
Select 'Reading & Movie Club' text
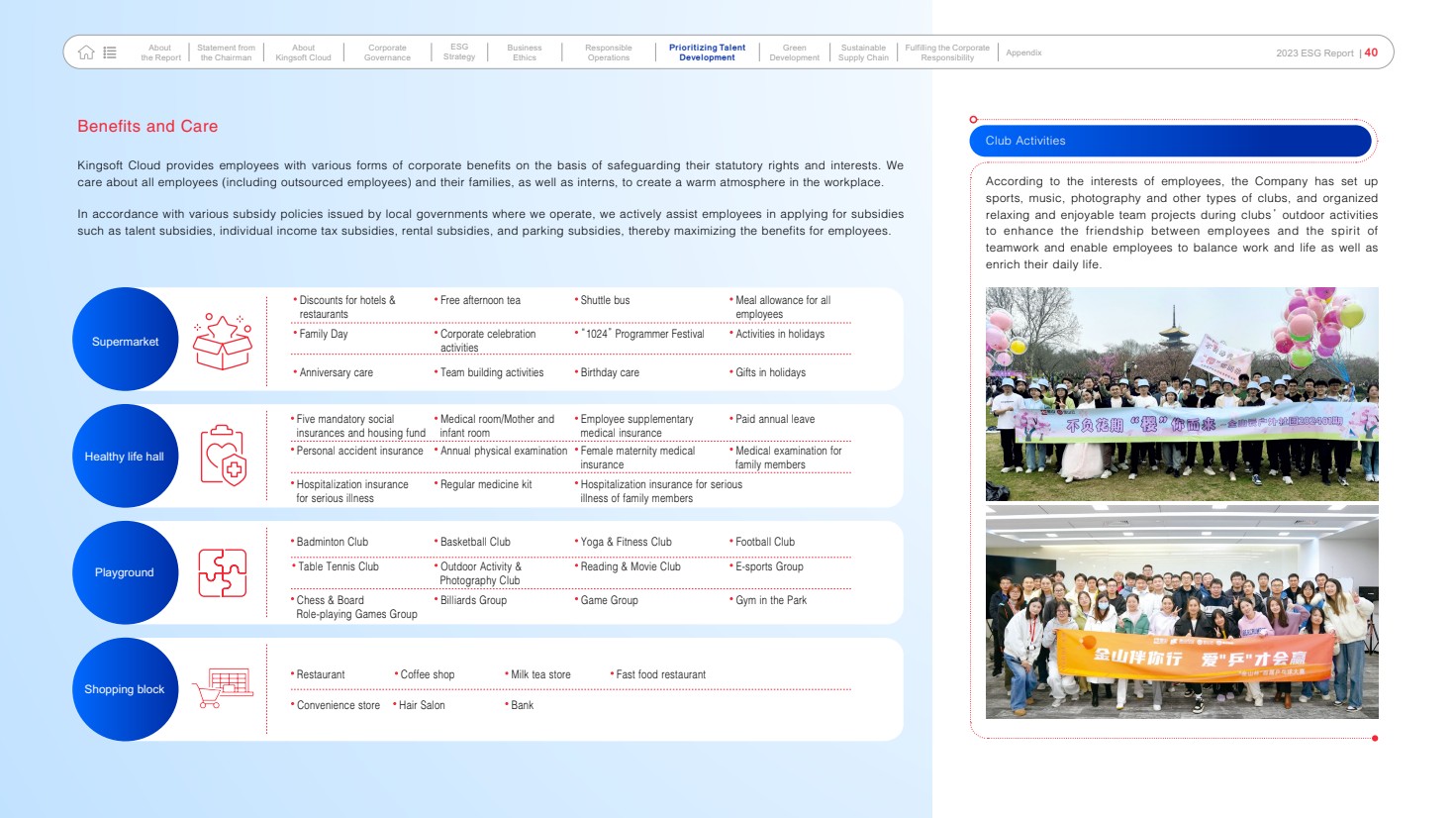631,566
